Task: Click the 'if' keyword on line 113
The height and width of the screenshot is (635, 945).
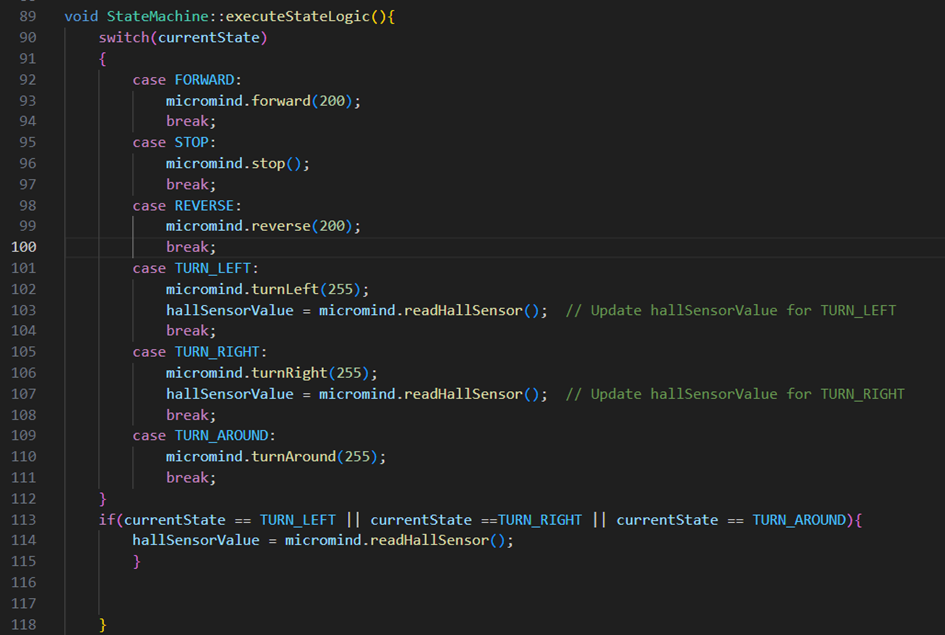Action: (107, 519)
